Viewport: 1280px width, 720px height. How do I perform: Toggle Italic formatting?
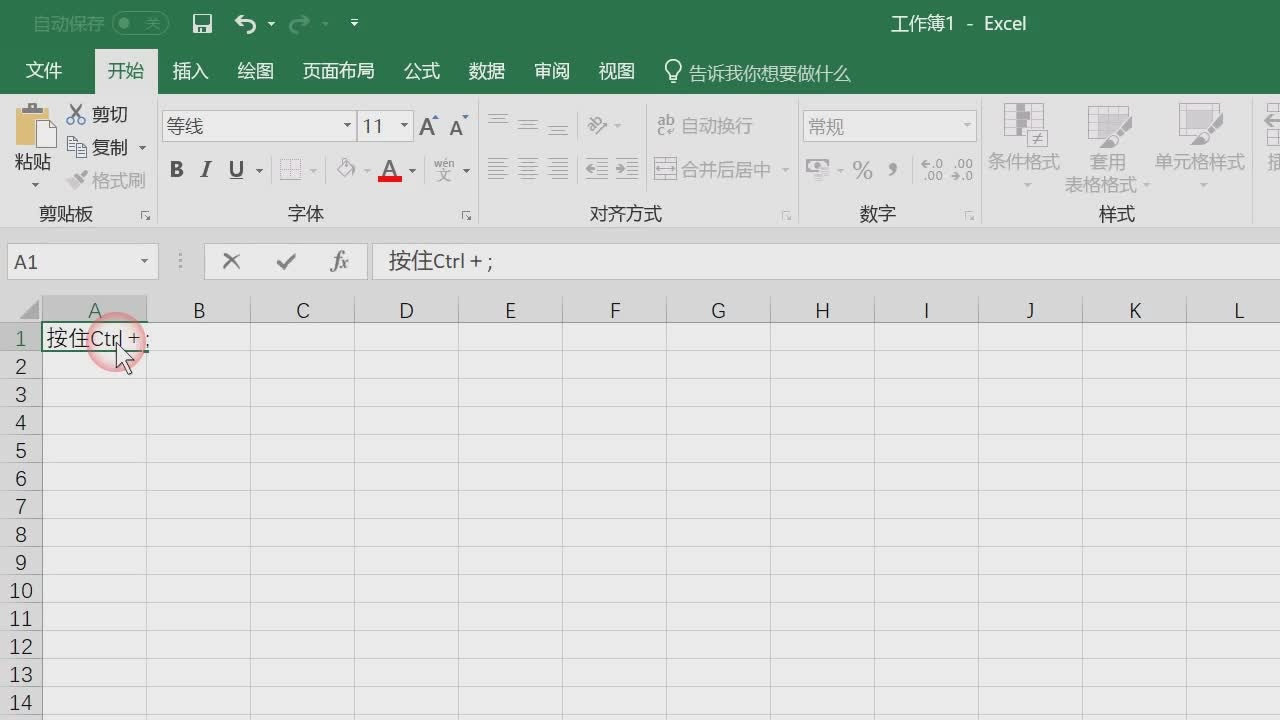206,170
